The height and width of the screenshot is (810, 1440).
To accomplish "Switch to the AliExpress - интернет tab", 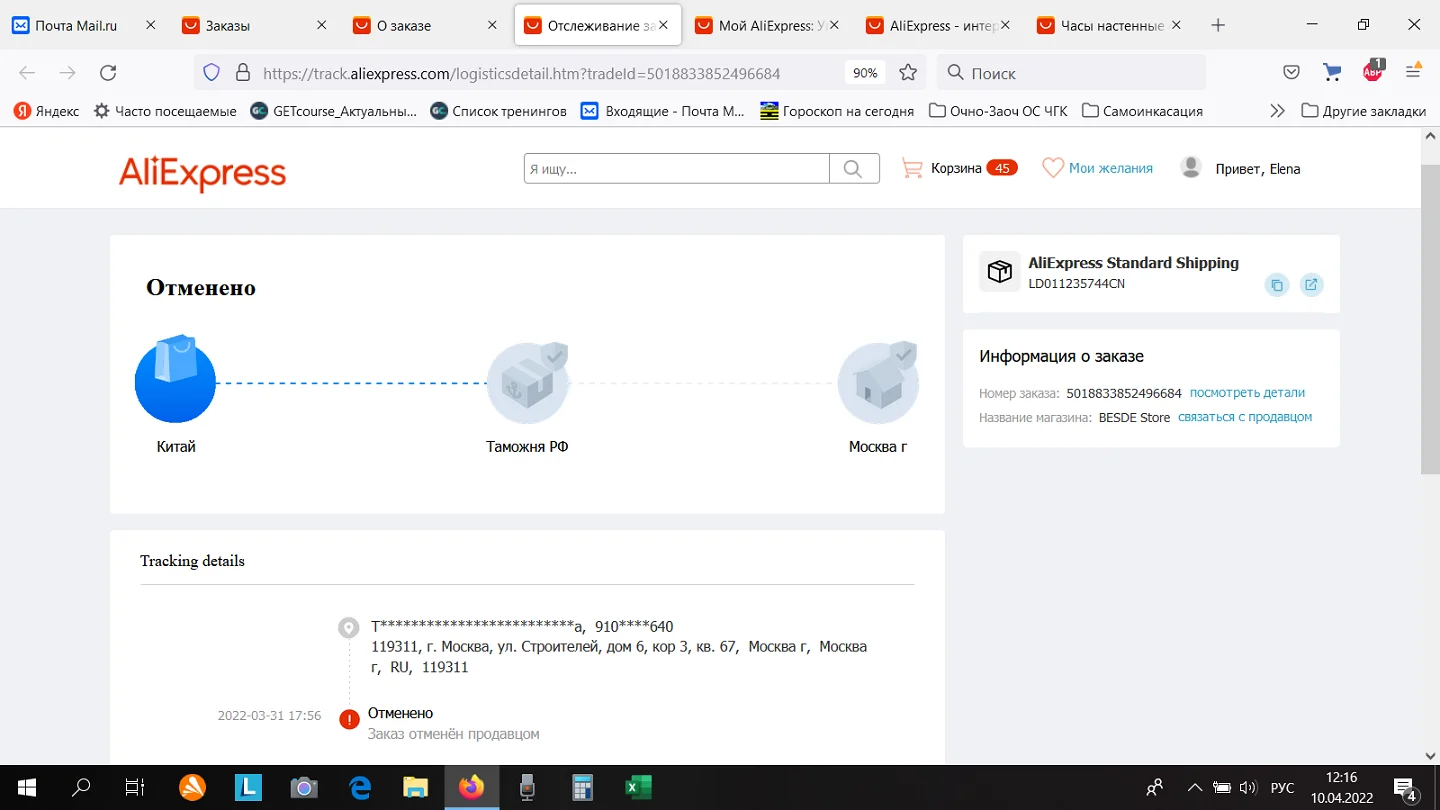I will point(941,25).
